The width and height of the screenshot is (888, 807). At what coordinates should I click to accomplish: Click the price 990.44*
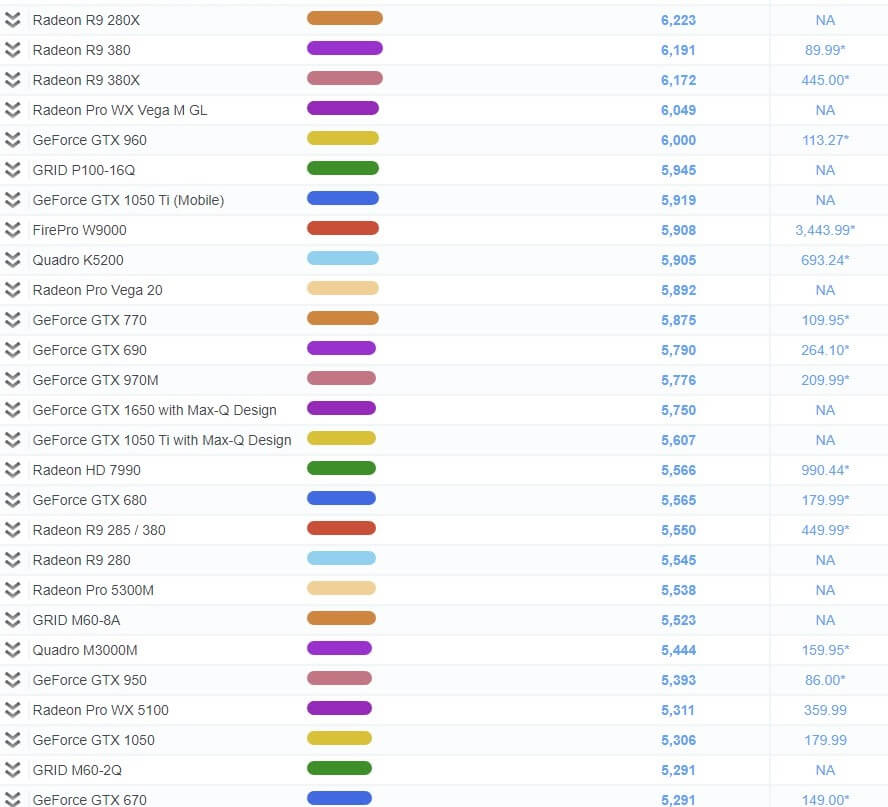tap(825, 471)
